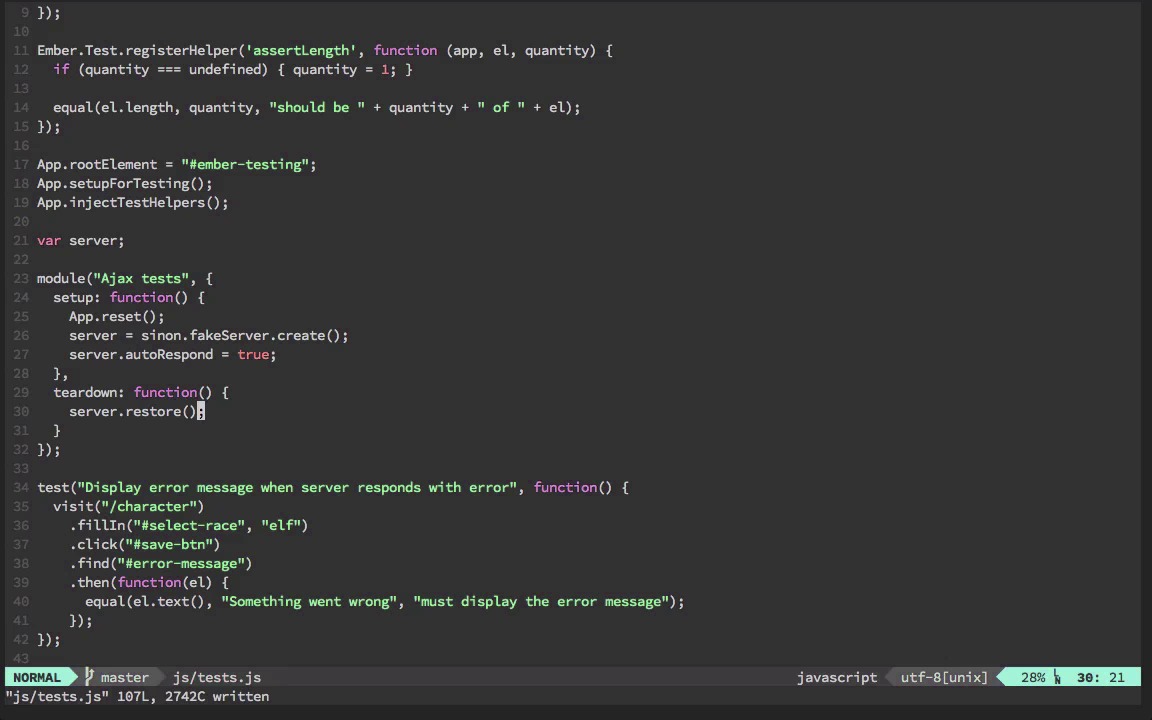Click sinon.fakeServer.create() on line 26

coord(241,336)
